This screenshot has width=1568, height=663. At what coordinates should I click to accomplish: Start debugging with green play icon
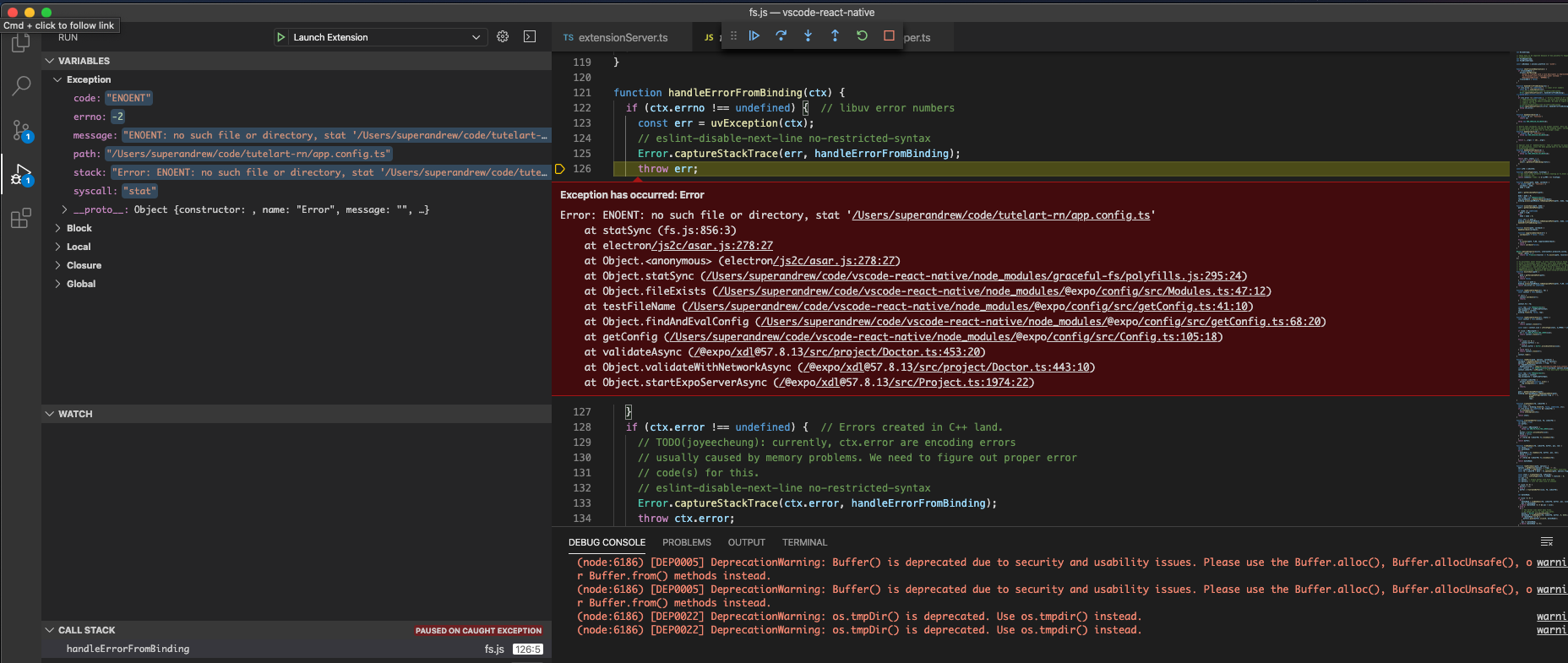coord(280,37)
